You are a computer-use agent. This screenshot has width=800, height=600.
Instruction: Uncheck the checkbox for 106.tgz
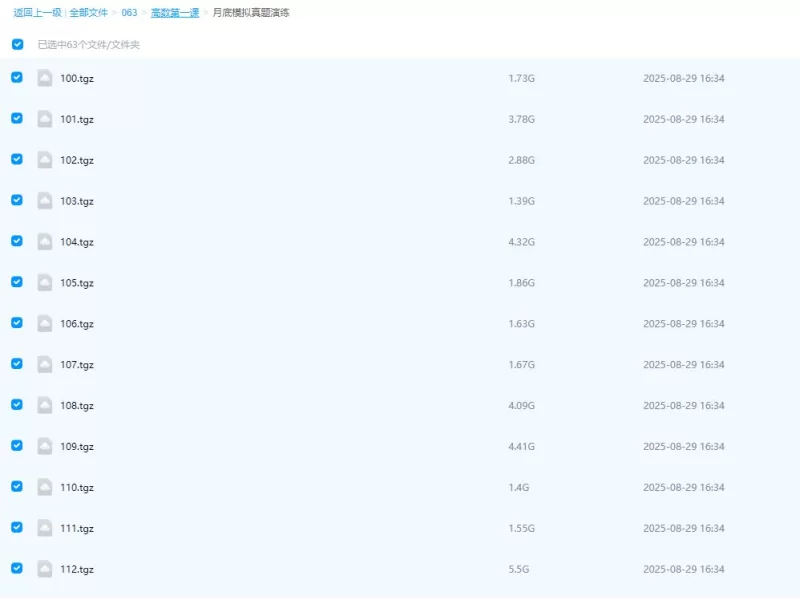17,322
